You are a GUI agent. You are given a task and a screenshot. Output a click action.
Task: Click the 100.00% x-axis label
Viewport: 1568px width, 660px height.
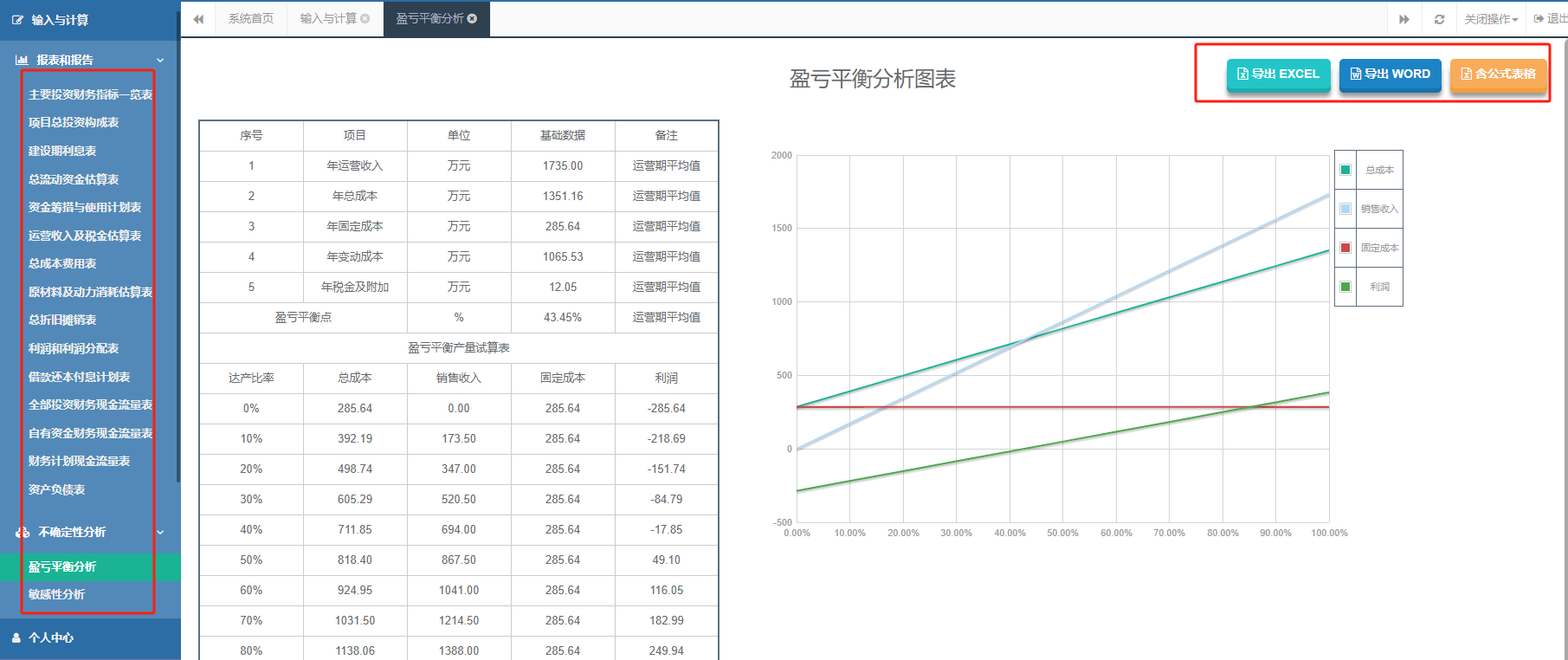click(x=1329, y=534)
